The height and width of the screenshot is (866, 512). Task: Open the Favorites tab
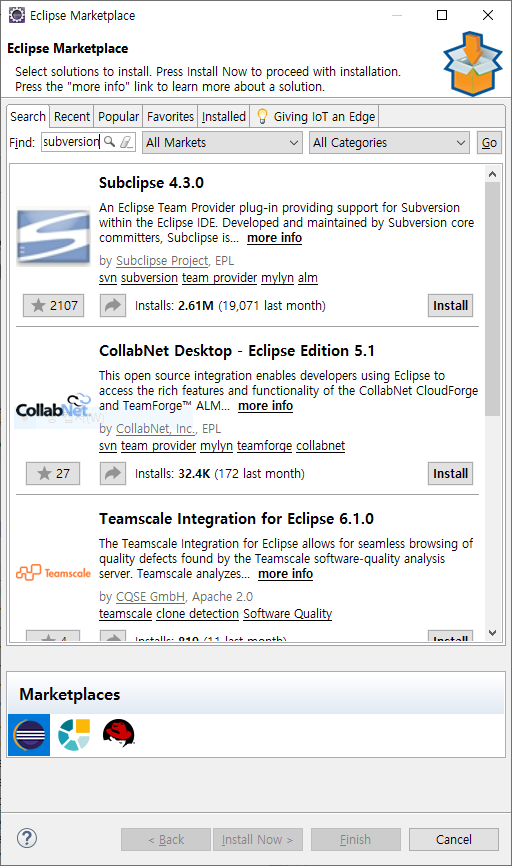[170, 117]
